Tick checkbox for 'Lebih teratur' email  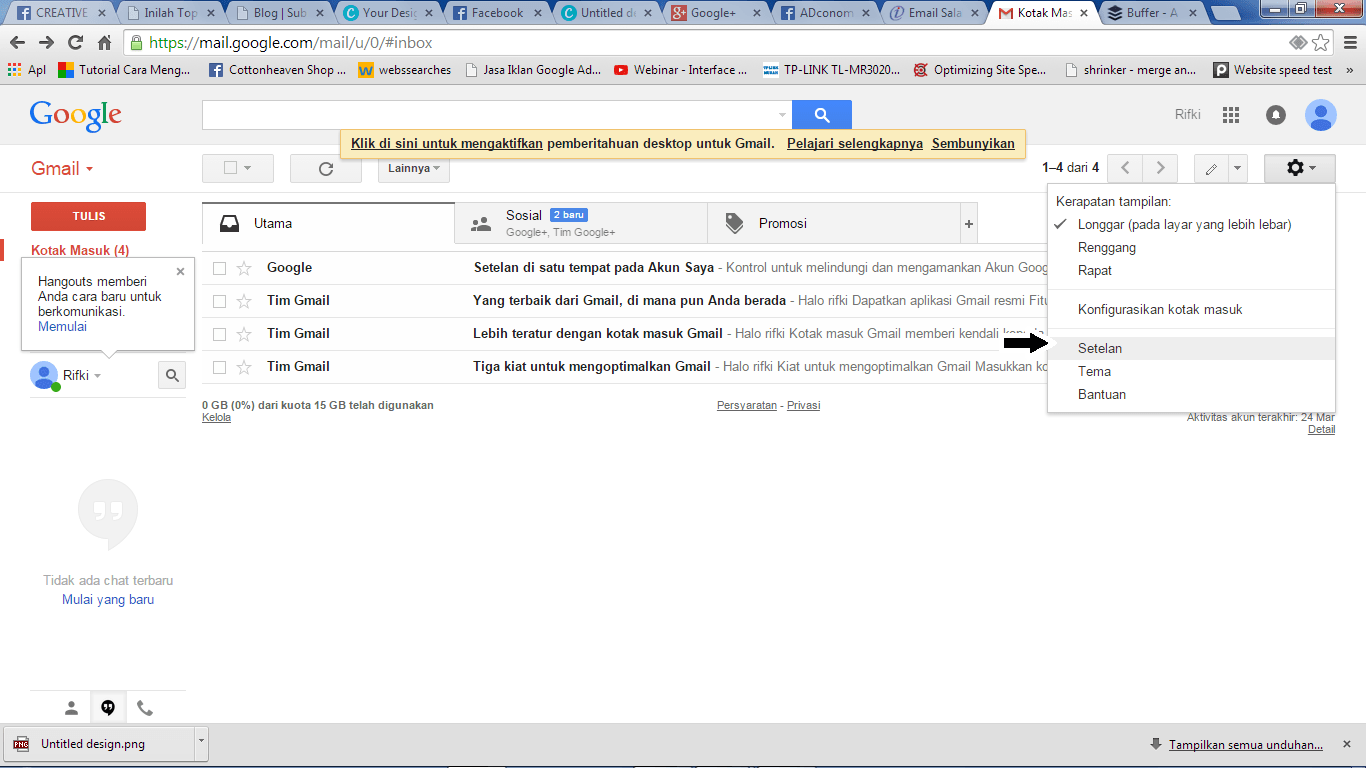(219, 334)
